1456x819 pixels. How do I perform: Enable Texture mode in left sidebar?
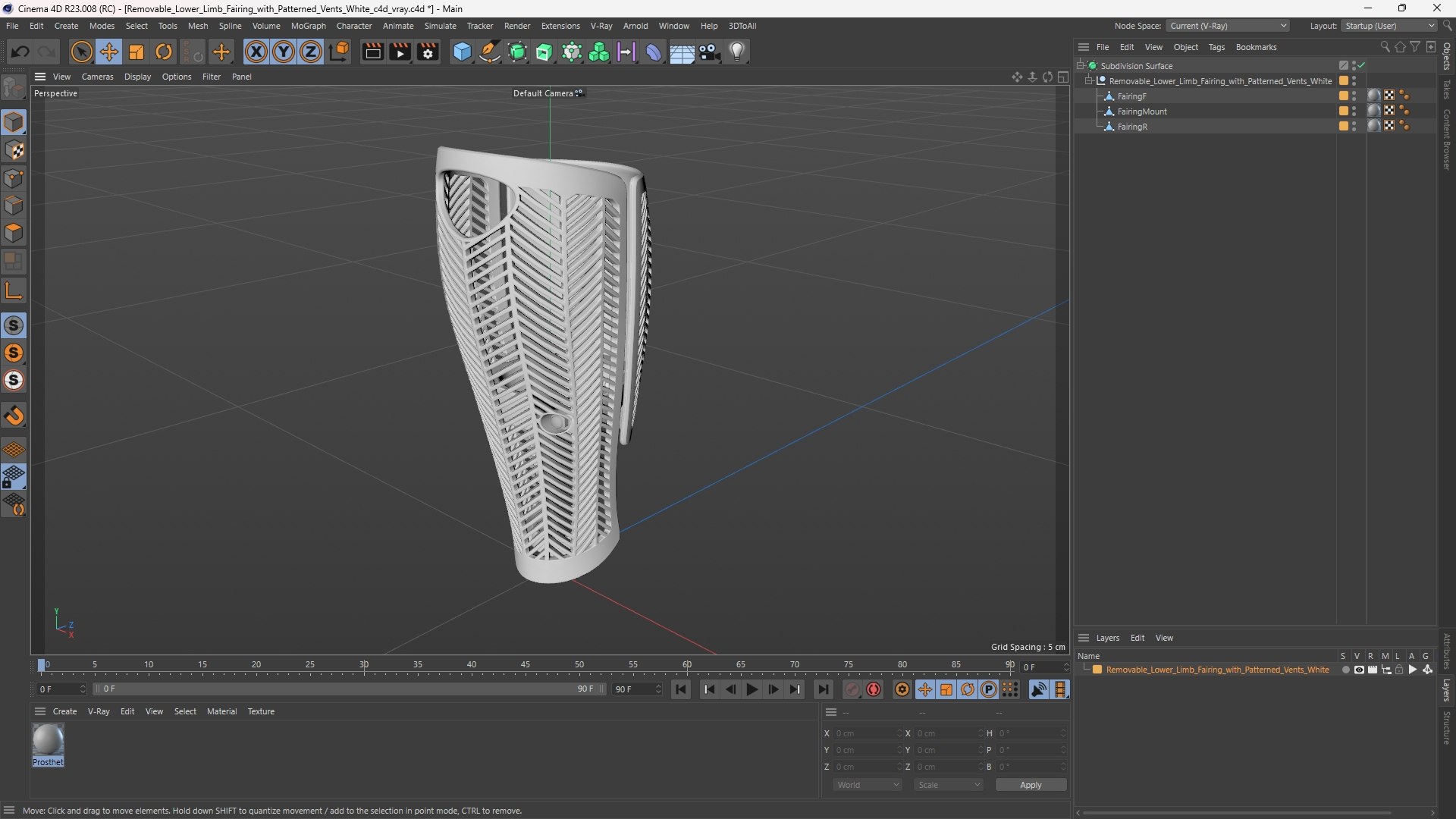tap(14, 150)
